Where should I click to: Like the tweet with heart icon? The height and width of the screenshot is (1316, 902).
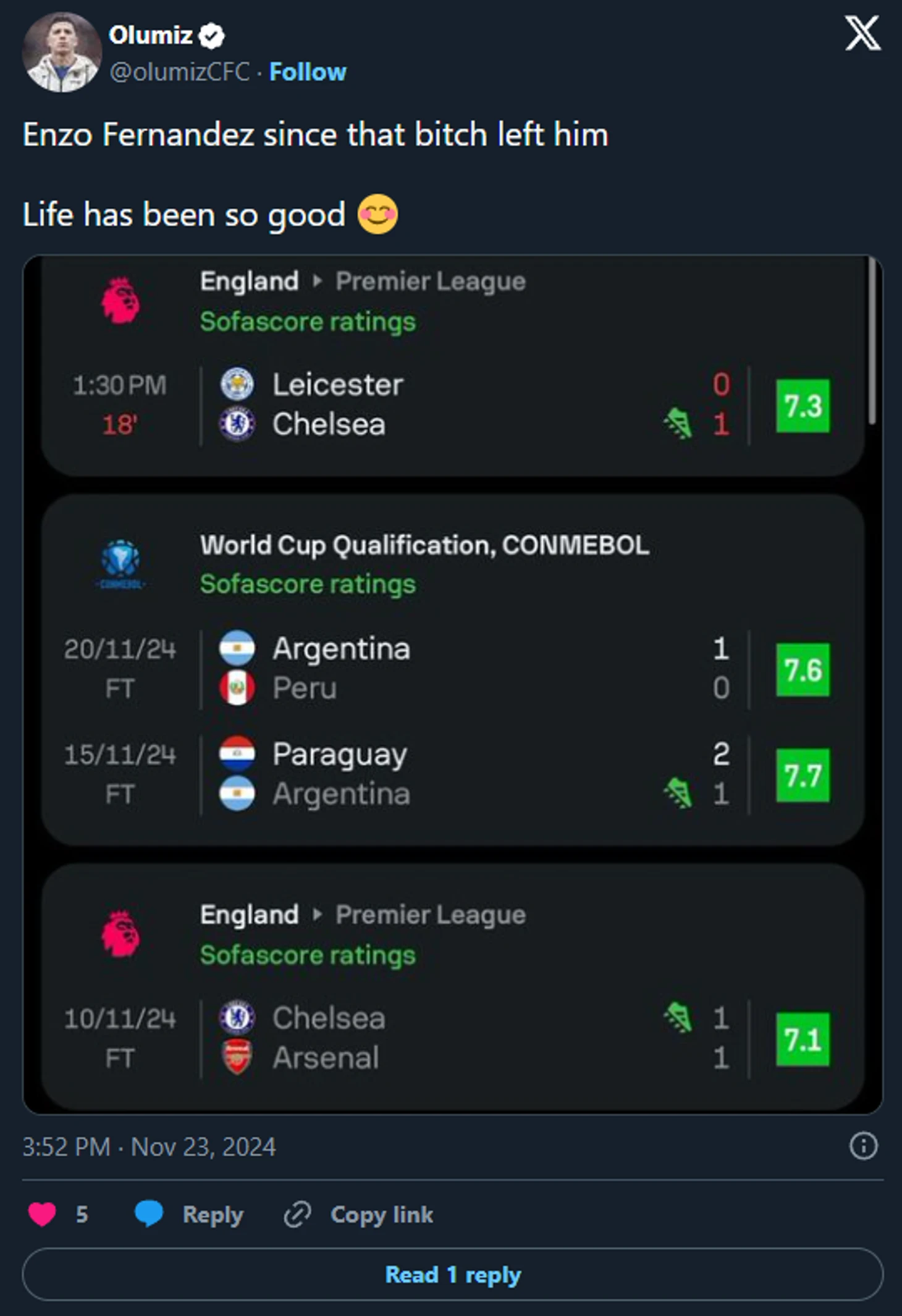pyautogui.click(x=42, y=1214)
